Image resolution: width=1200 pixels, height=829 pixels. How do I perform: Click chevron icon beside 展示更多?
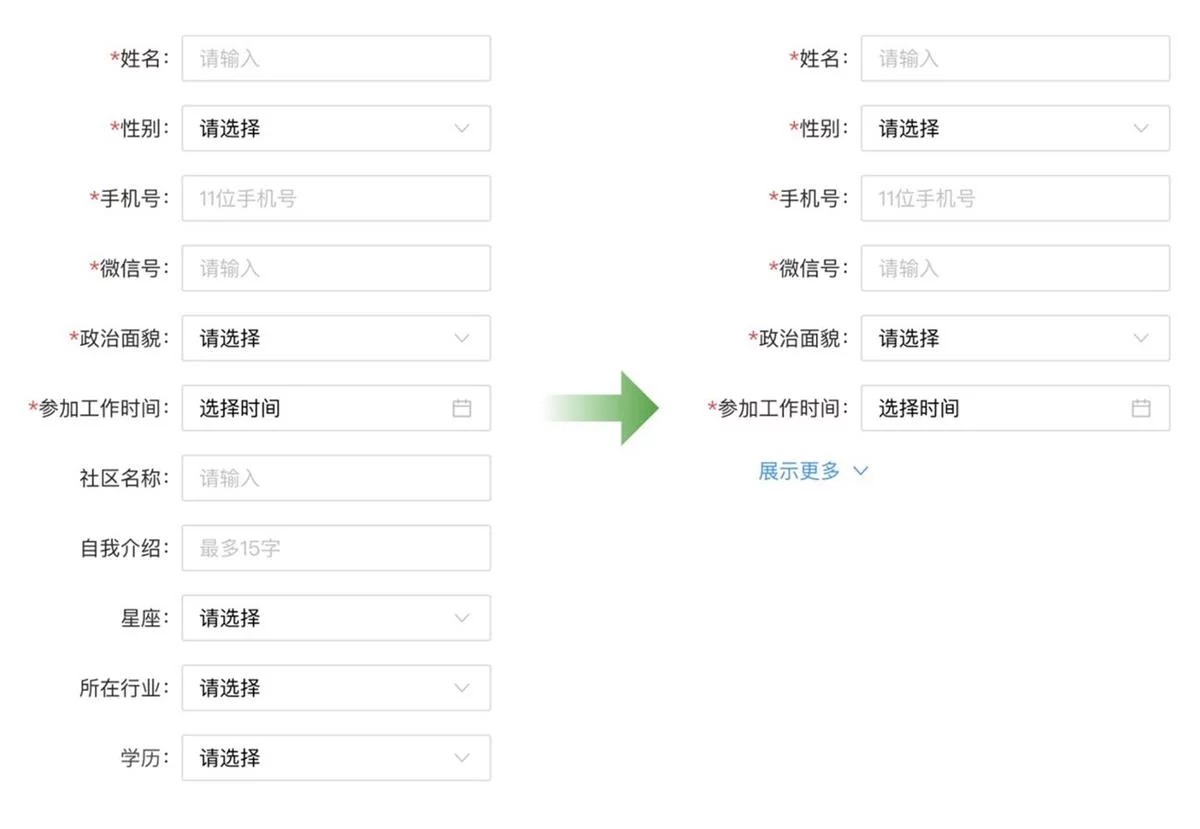pyautogui.click(x=860, y=471)
